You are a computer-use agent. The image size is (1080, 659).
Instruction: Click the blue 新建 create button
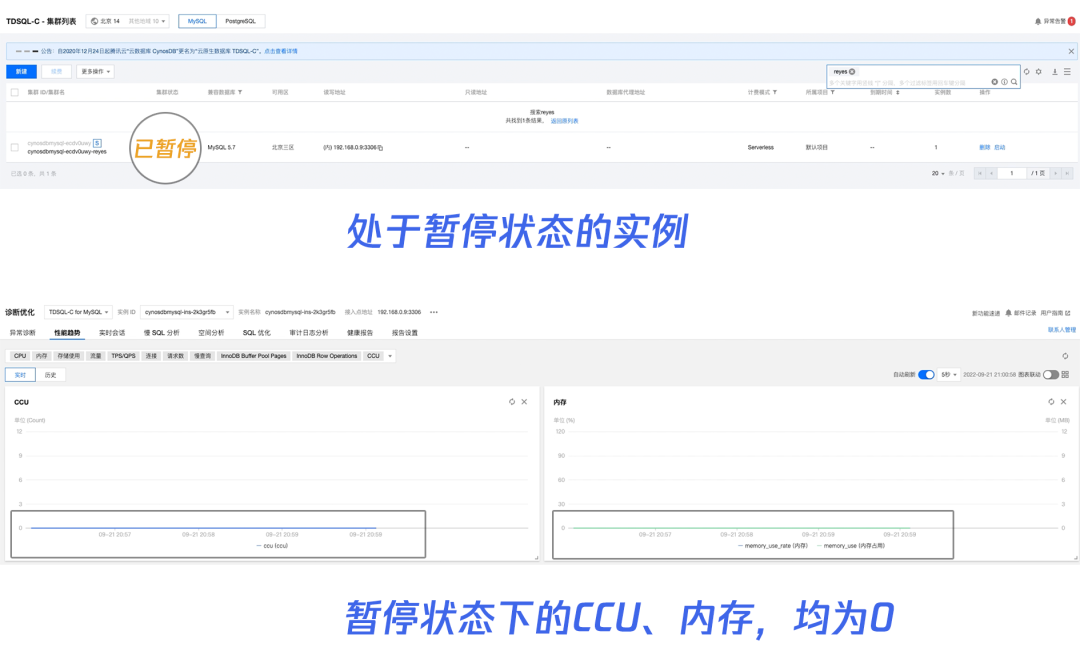click(x=21, y=72)
